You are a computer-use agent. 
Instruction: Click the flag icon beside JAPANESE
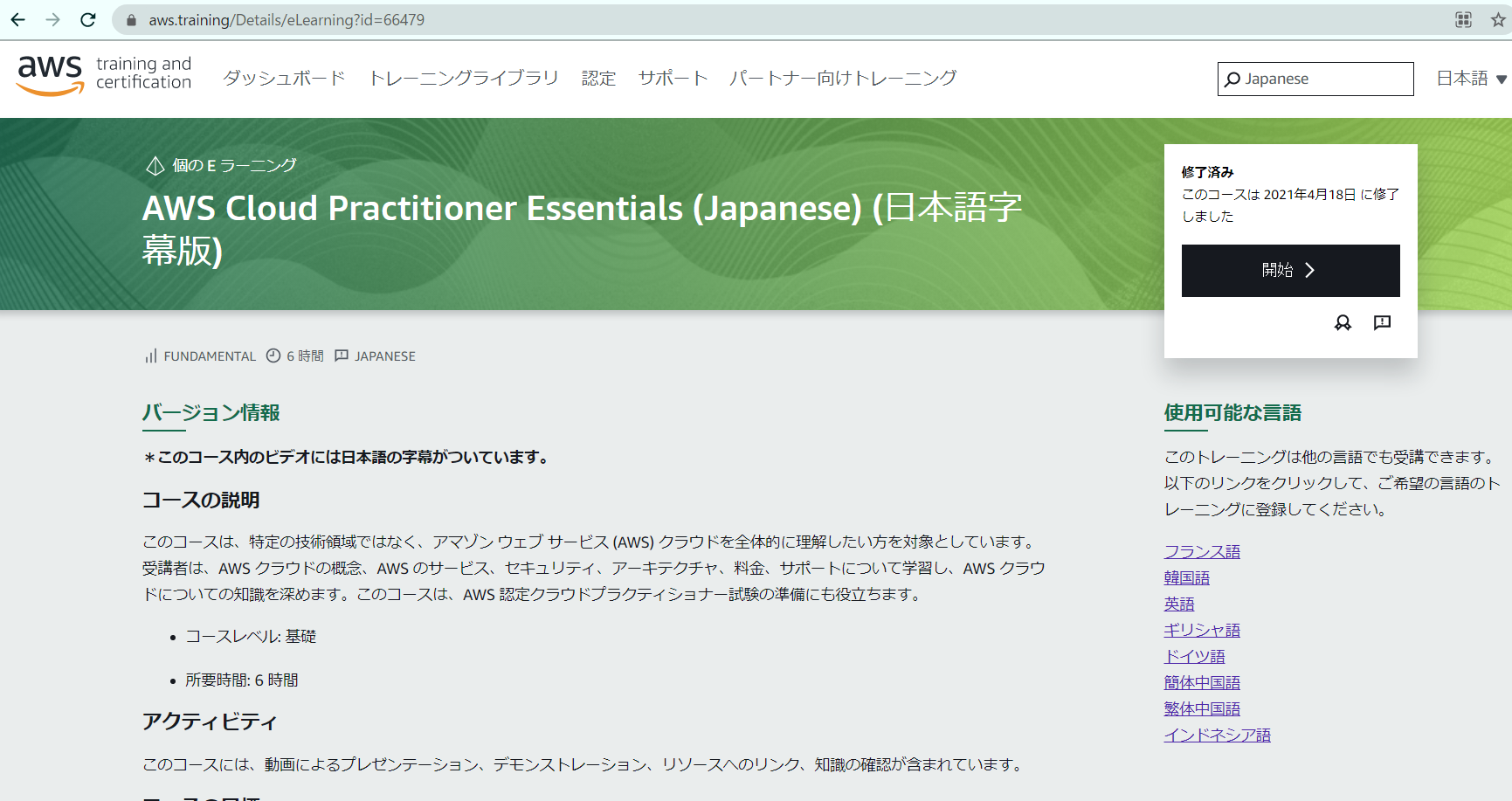pos(342,356)
